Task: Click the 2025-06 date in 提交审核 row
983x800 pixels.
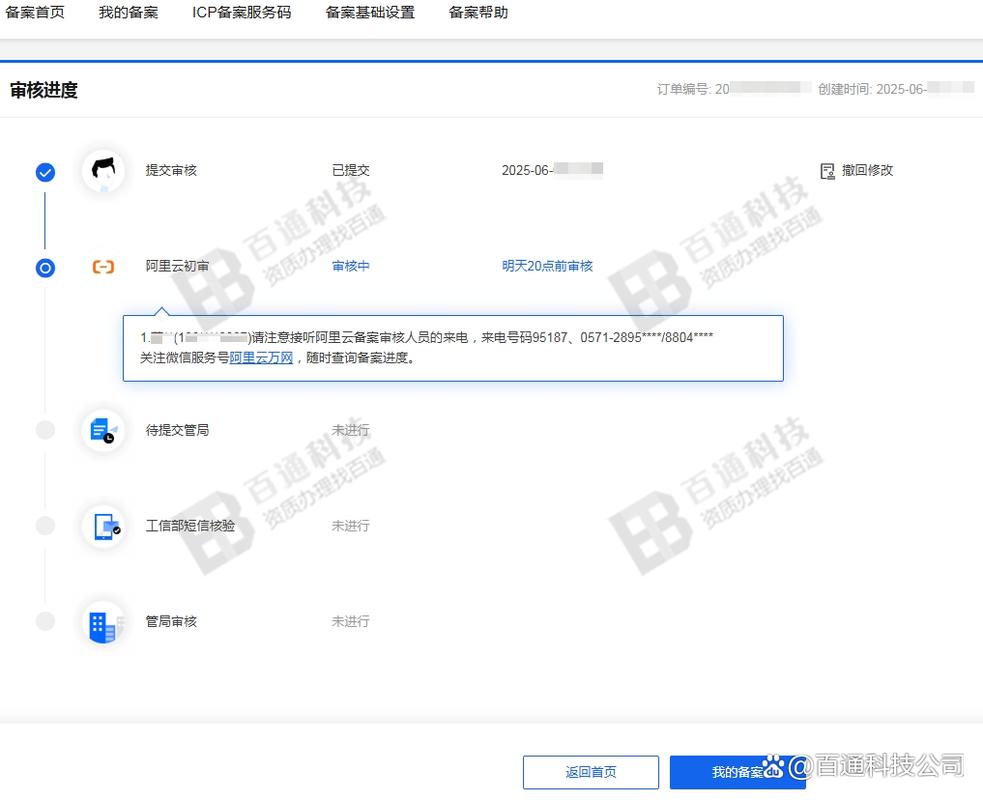Action: (x=552, y=170)
